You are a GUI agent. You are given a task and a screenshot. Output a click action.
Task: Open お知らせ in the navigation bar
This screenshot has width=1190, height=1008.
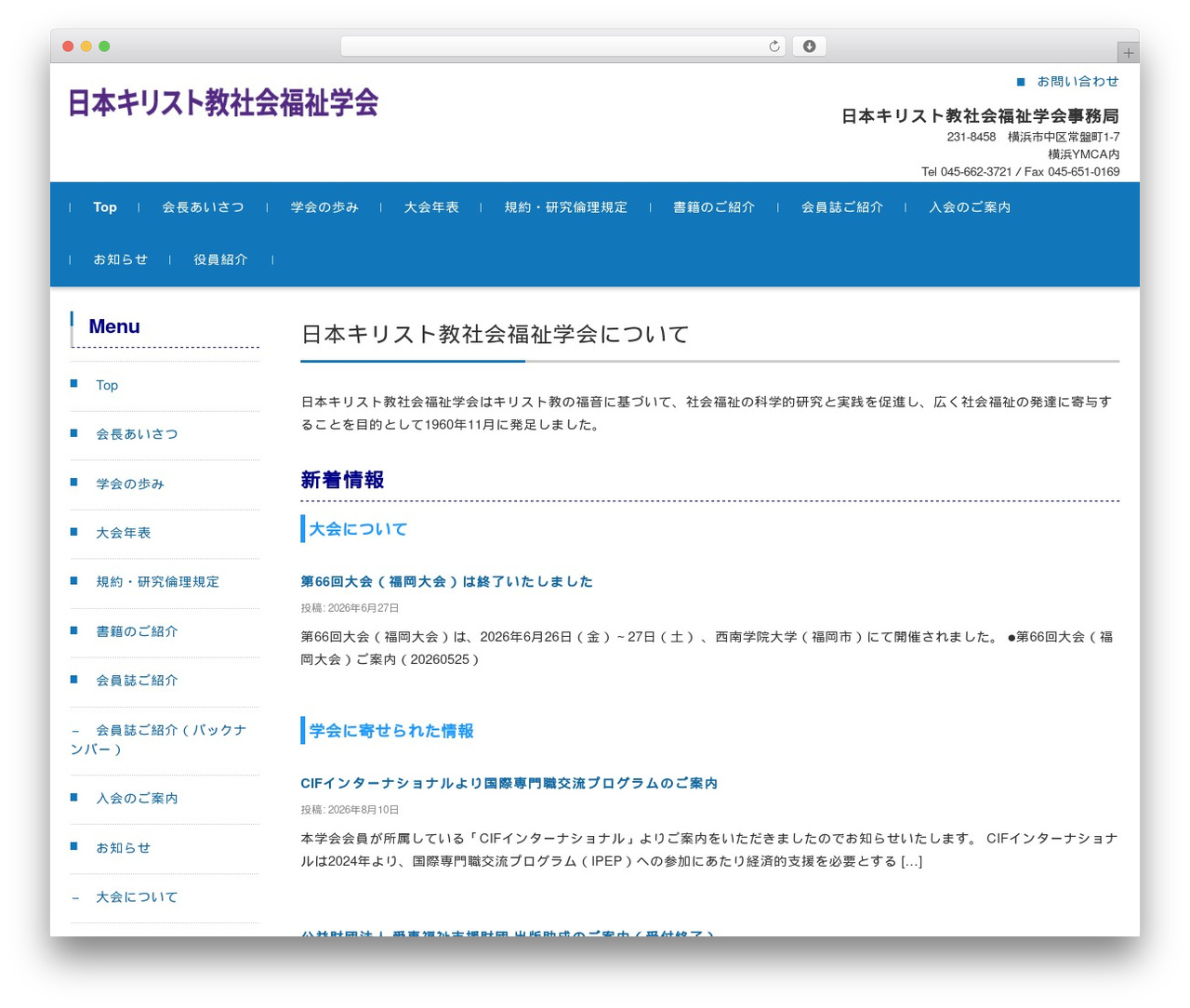[121, 259]
